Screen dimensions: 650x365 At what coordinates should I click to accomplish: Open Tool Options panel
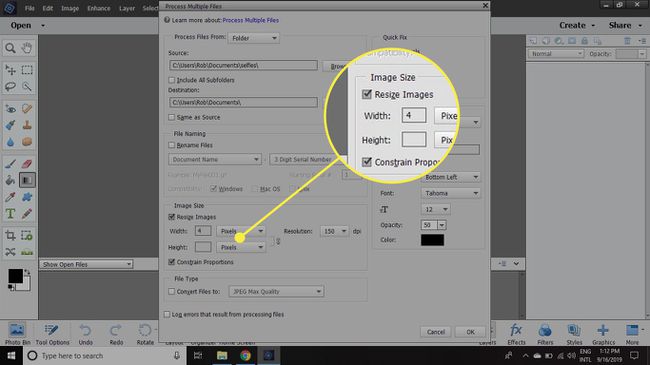tap(52, 334)
